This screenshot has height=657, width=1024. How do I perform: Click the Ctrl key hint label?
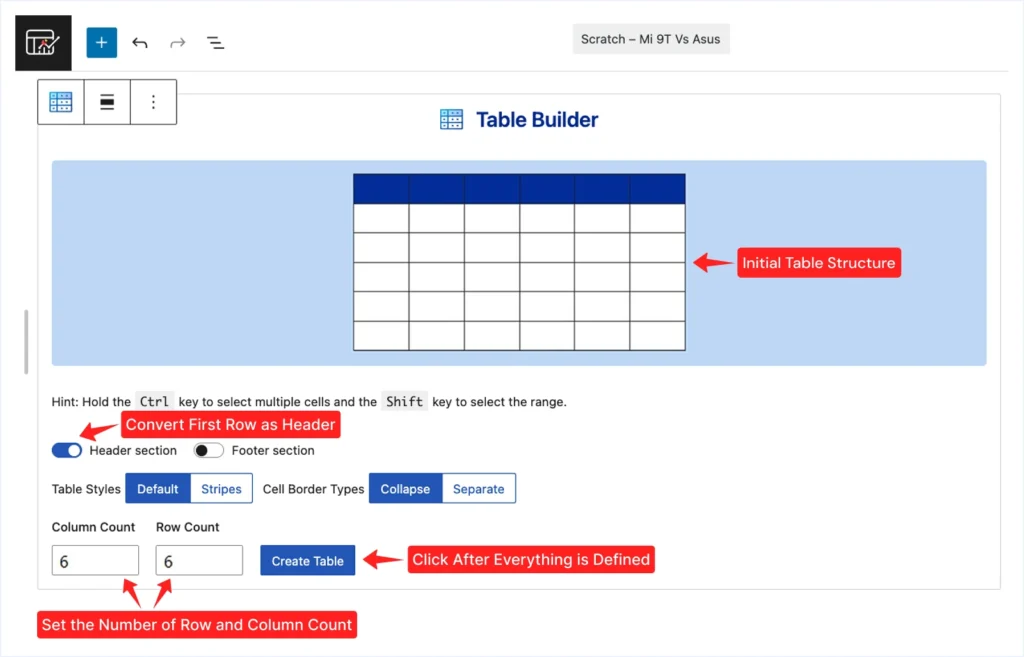click(x=154, y=402)
